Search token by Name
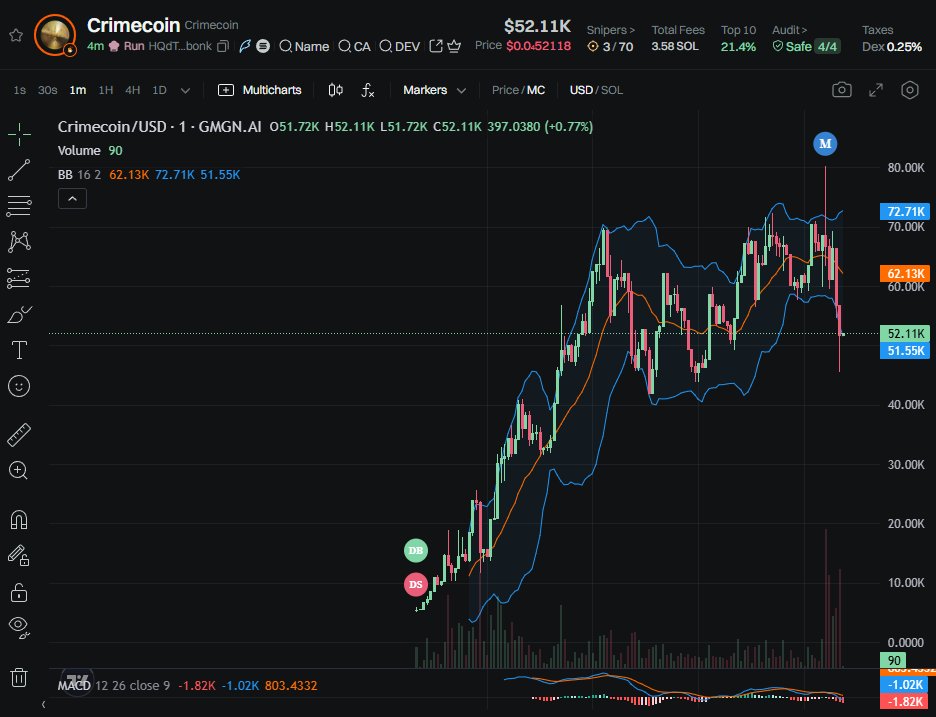Image resolution: width=936 pixels, height=717 pixels. pyautogui.click(x=304, y=46)
